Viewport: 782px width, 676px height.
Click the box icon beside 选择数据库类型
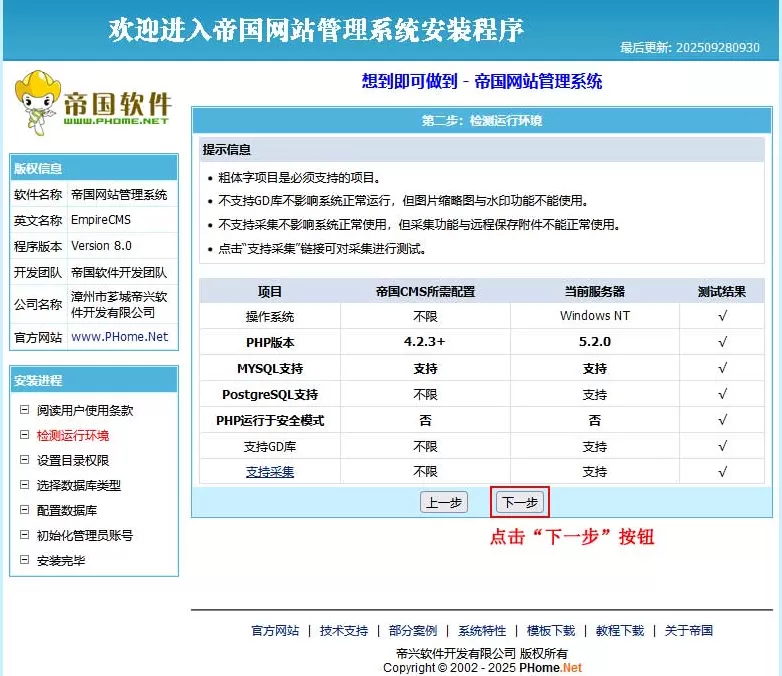24,484
